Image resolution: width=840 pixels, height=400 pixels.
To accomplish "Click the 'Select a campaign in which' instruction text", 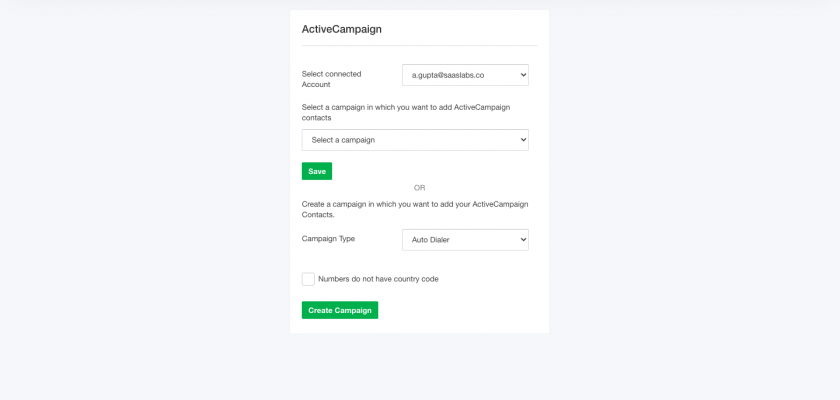I will (406, 112).
